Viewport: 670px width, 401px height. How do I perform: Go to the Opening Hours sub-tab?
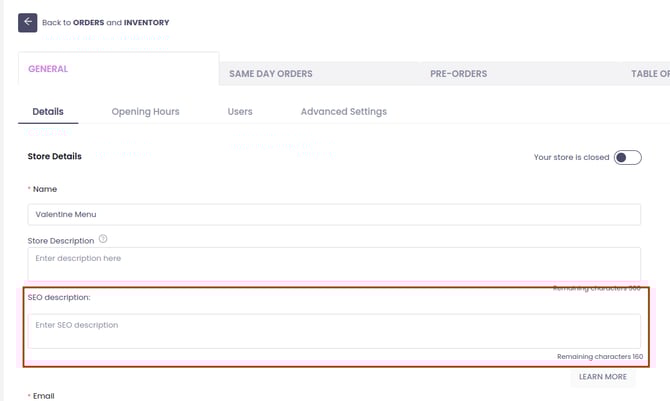click(x=145, y=112)
